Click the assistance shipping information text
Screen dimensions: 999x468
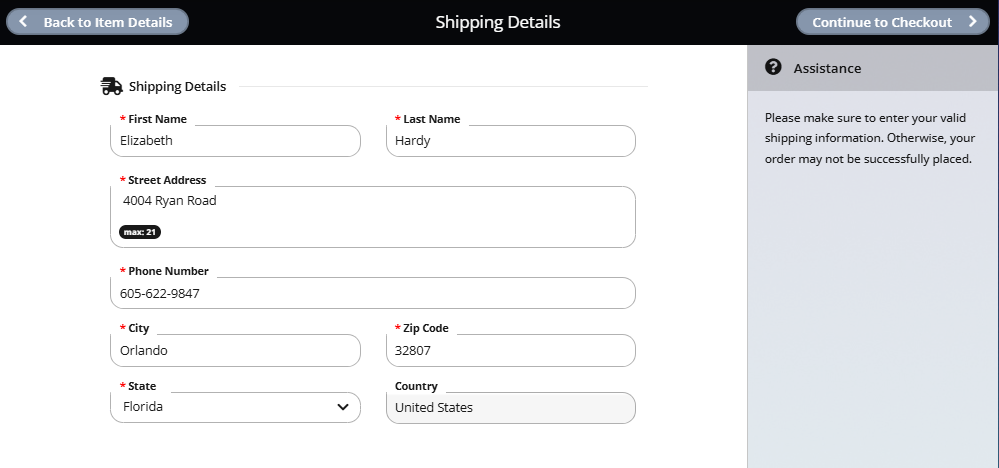[x=870, y=138]
